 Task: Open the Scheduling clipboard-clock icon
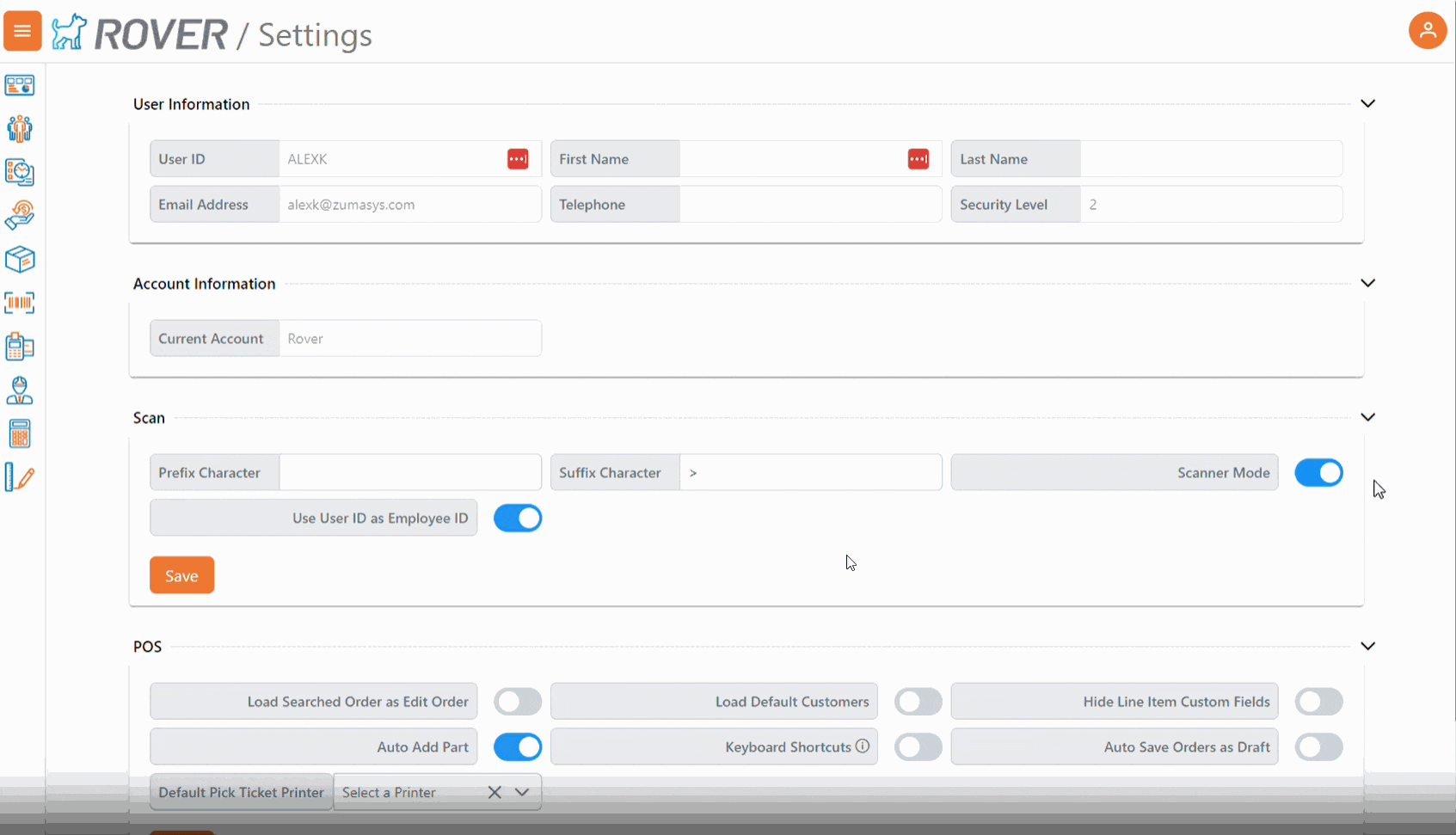coord(20,172)
